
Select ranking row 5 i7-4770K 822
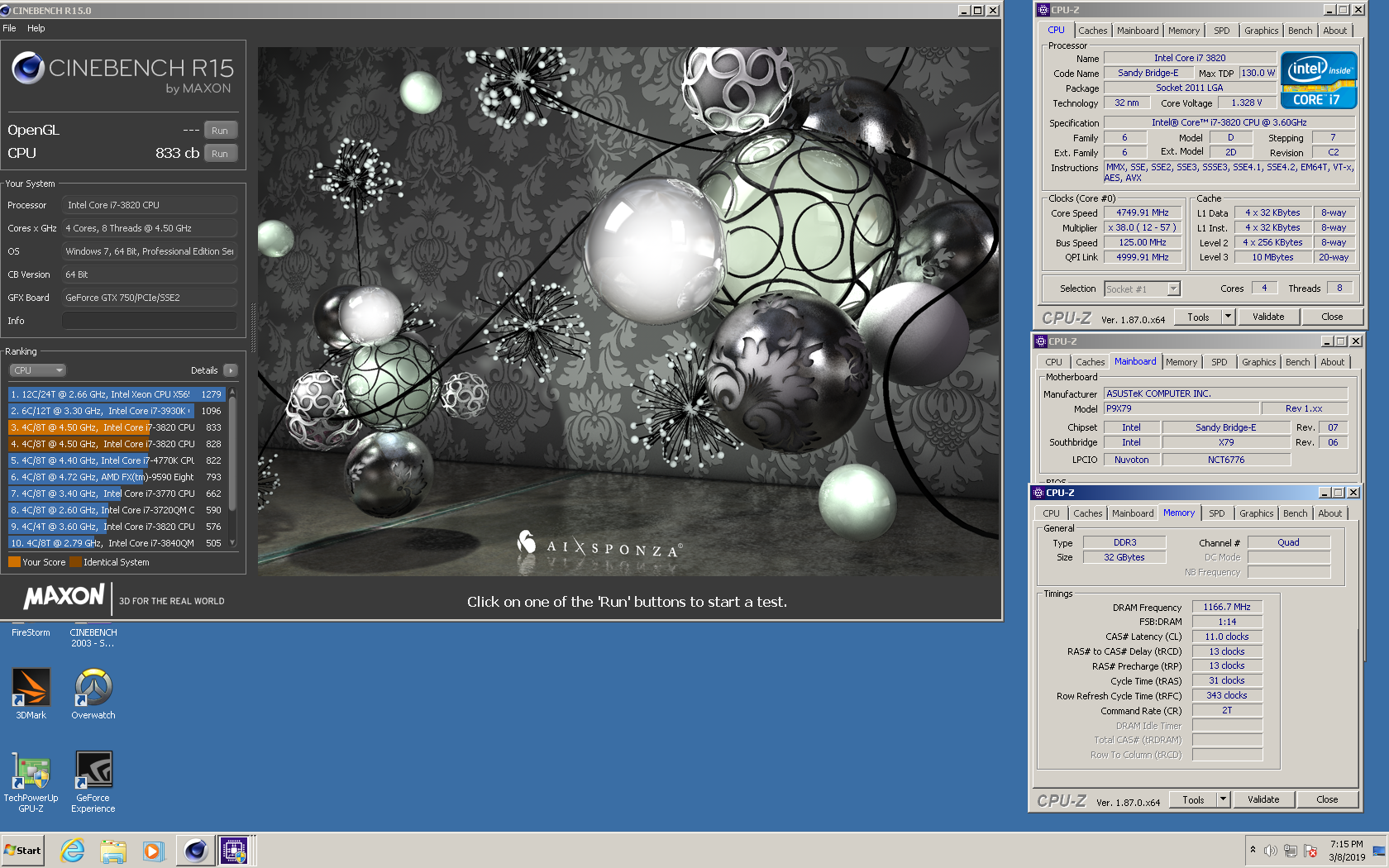(x=117, y=460)
